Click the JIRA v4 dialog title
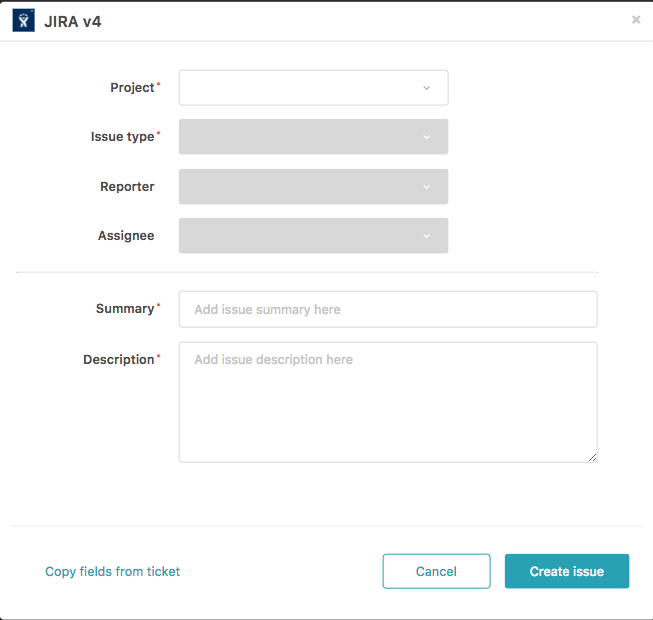Image resolution: width=653 pixels, height=620 pixels. tap(72, 20)
